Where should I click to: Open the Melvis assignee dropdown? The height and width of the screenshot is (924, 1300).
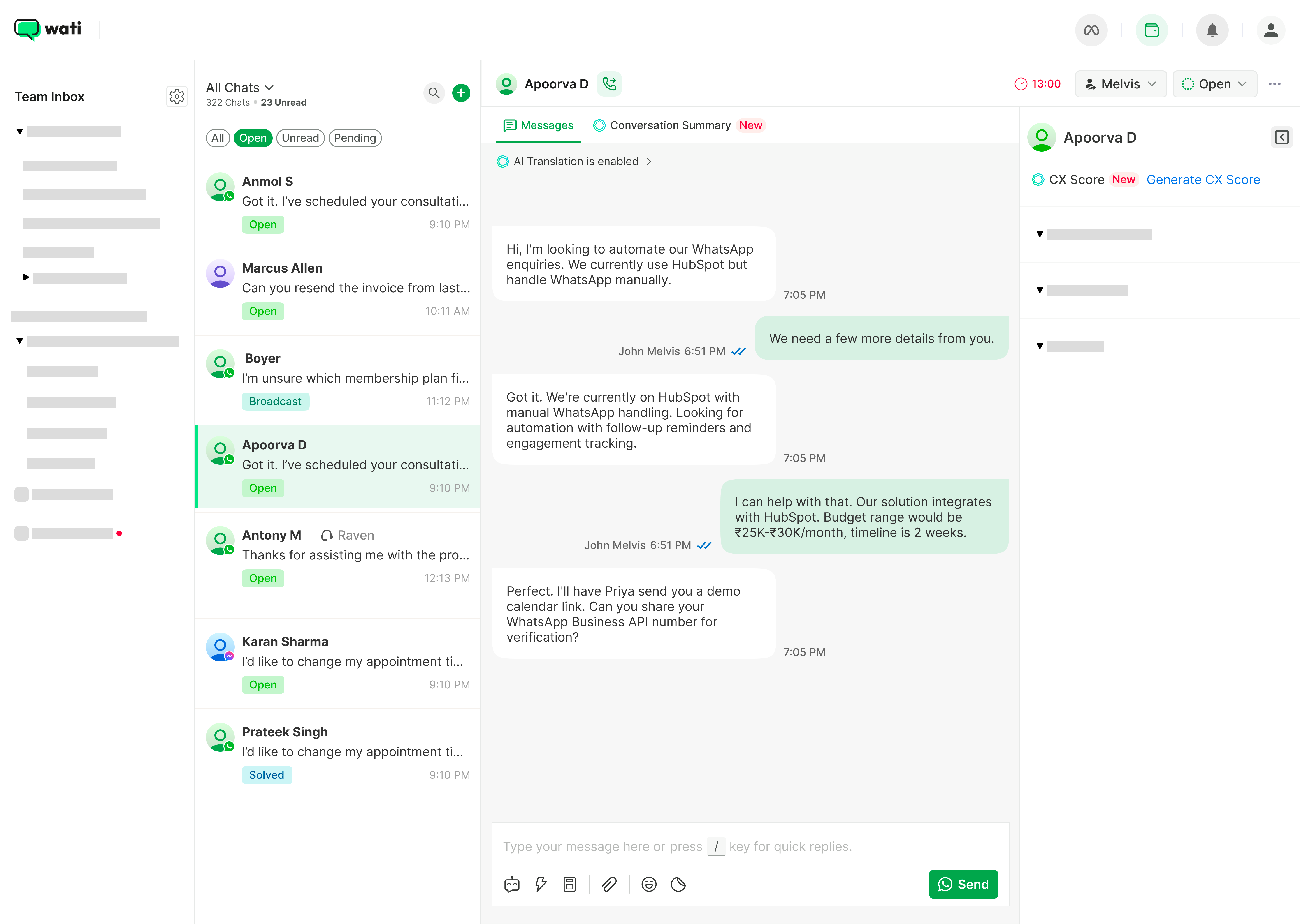(x=1120, y=84)
